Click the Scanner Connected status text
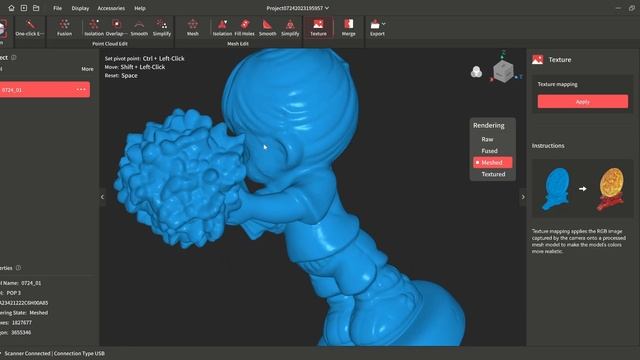 coord(27,353)
